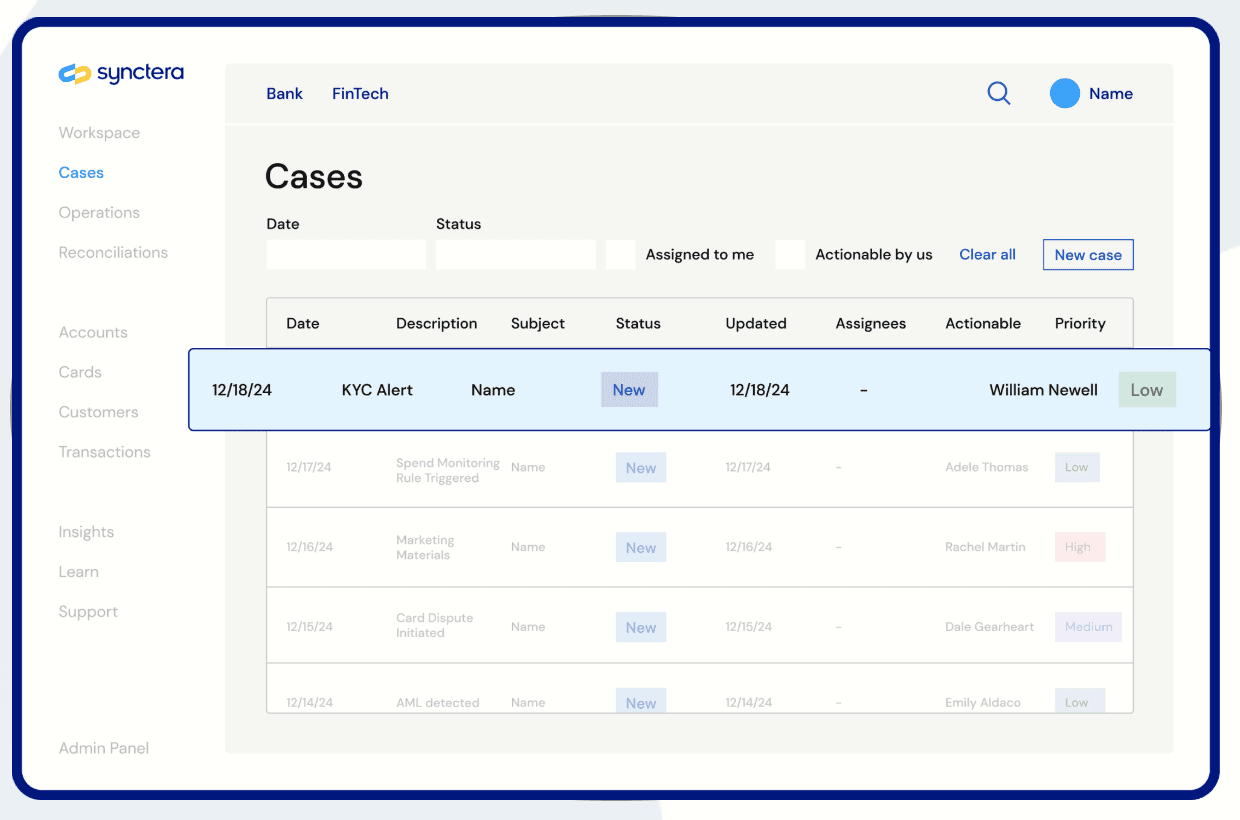This screenshot has width=1240, height=820.
Task: Click Rachel Martin in the table
Action: coord(985,547)
